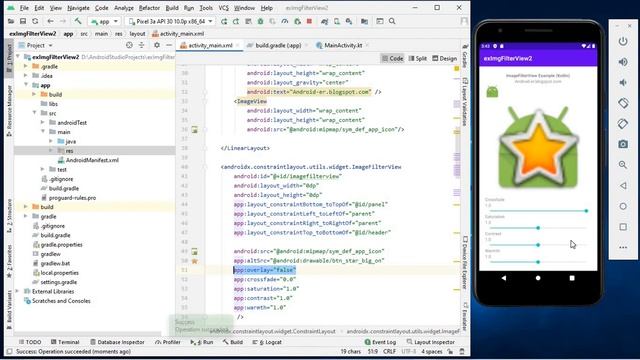Make project with hammer icon
Image resolution: width=640 pixels, height=360 pixels.
(x=78, y=21)
